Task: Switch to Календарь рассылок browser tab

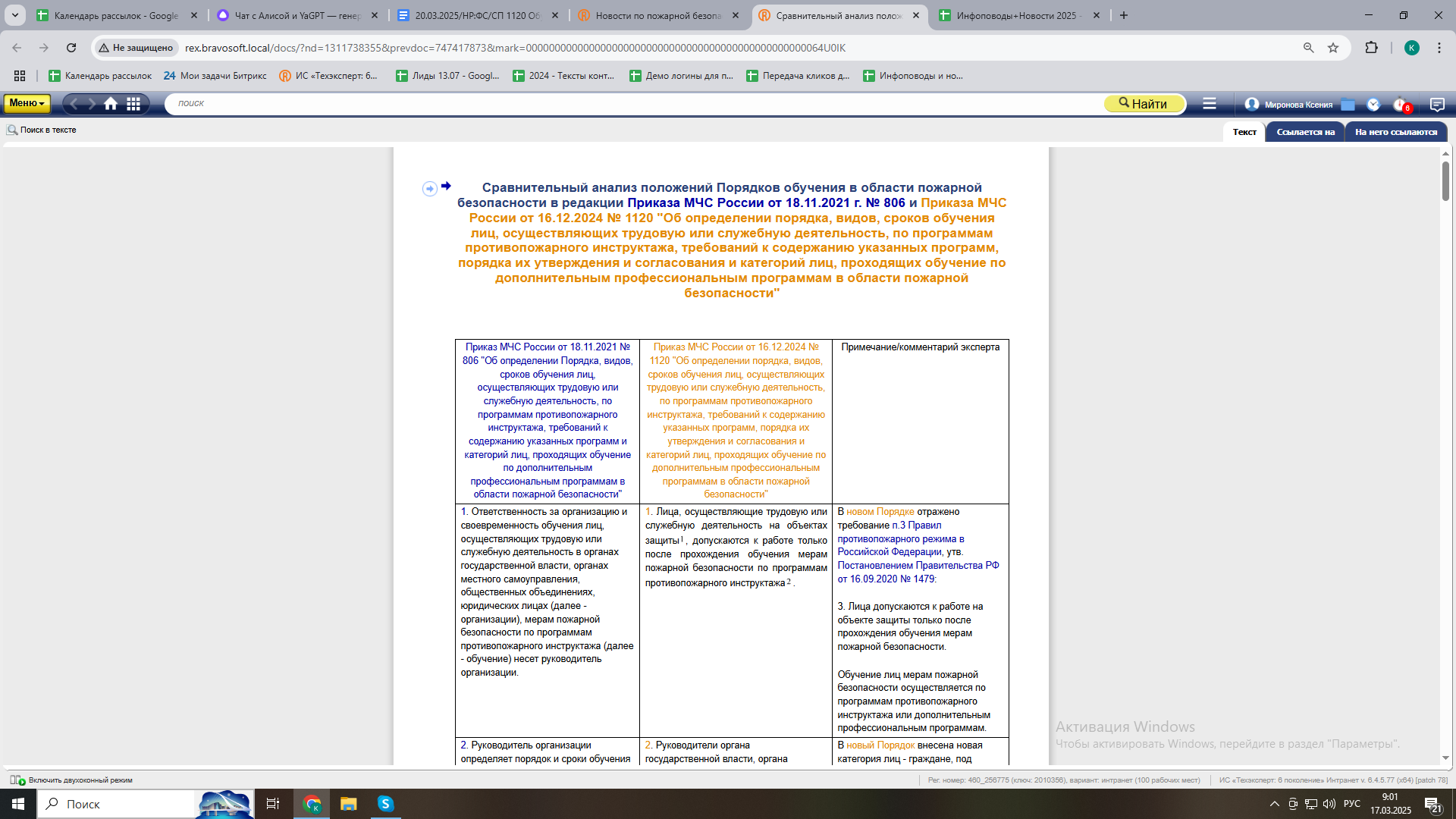Action: (x=116, y=15)
